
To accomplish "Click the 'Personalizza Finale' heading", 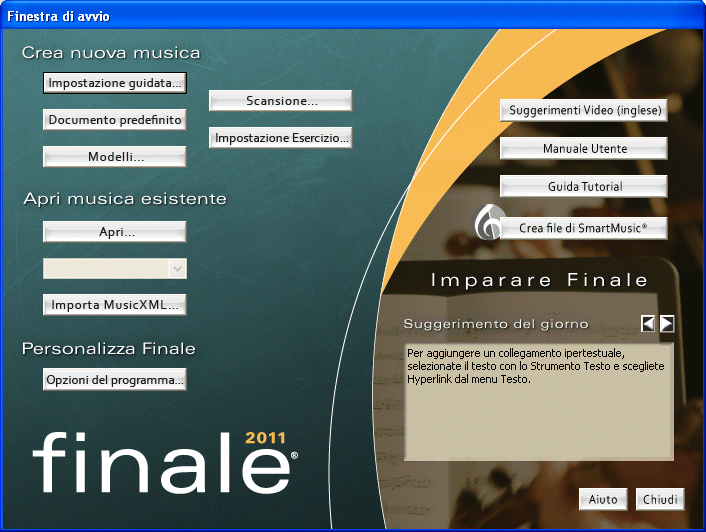I will pos(109,348).
